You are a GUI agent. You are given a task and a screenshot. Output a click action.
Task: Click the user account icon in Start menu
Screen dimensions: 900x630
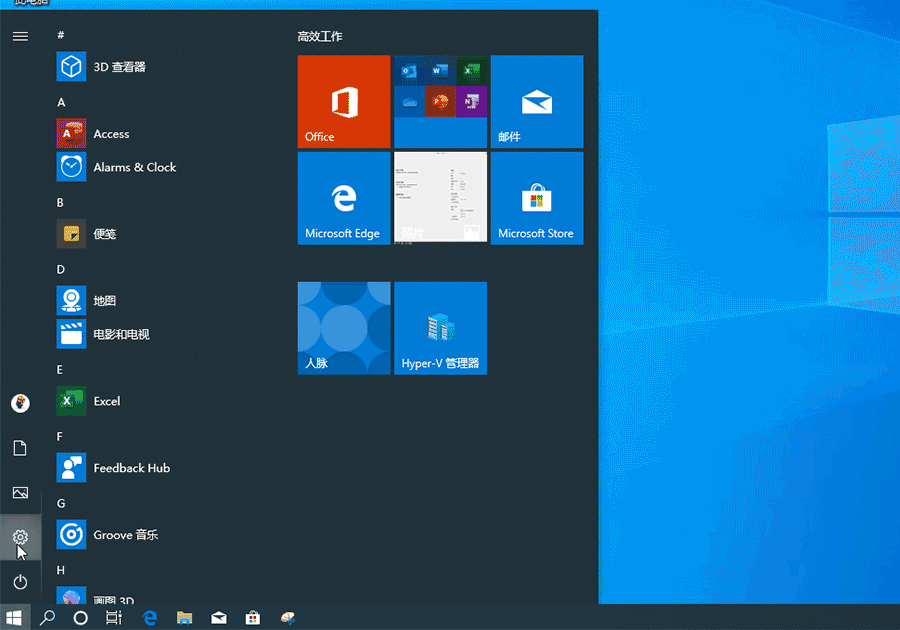(x=20, y=403)
